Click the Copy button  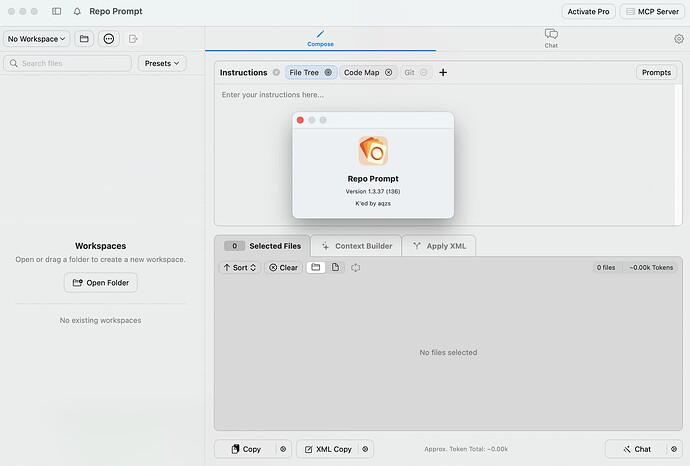246,449
